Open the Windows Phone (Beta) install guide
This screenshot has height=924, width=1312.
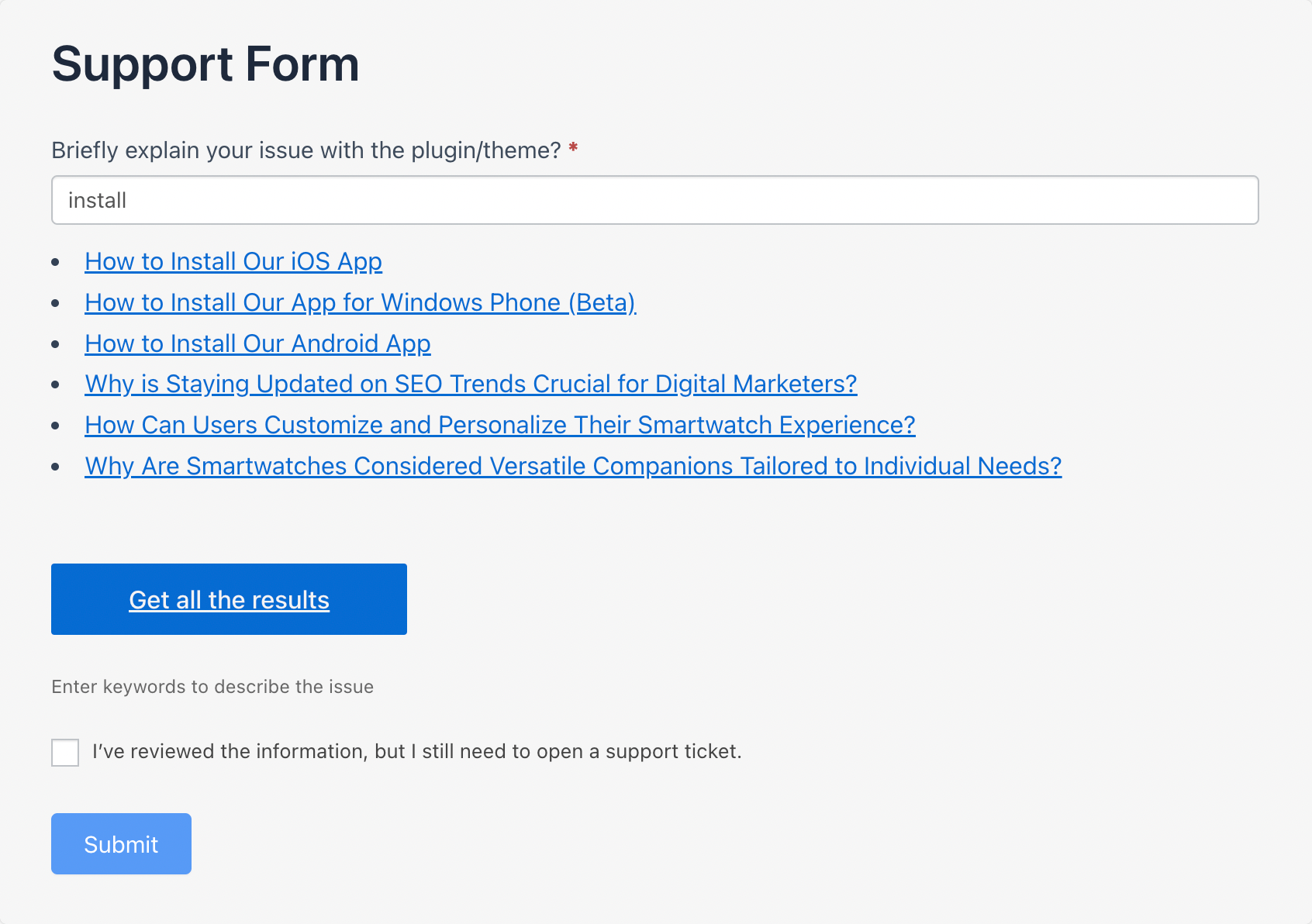359,303
